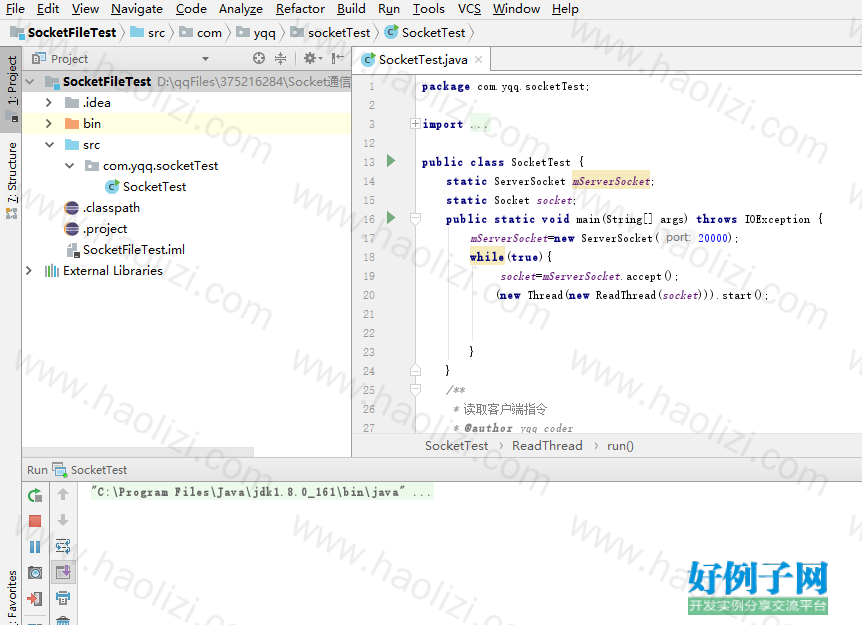Open the Navigate menu
Viewport: 862px width, 625px height.
[x=137, y=9]
